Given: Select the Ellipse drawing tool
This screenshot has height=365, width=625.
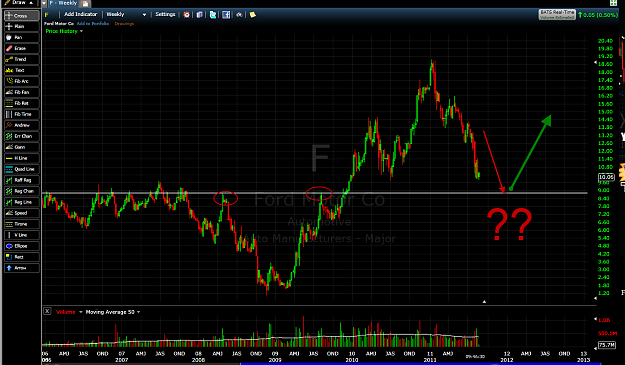Looking at the screenshot, I should tap(22, 246).
